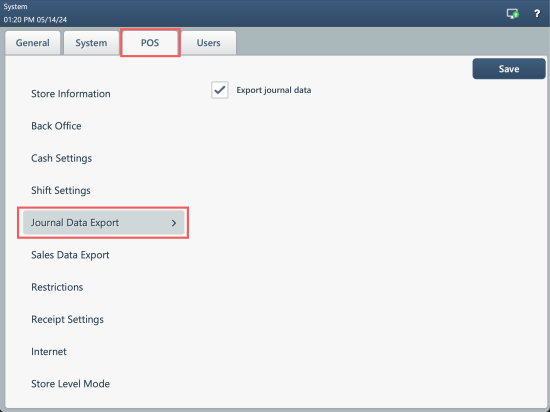Switch to the System tab

point(91,43)
